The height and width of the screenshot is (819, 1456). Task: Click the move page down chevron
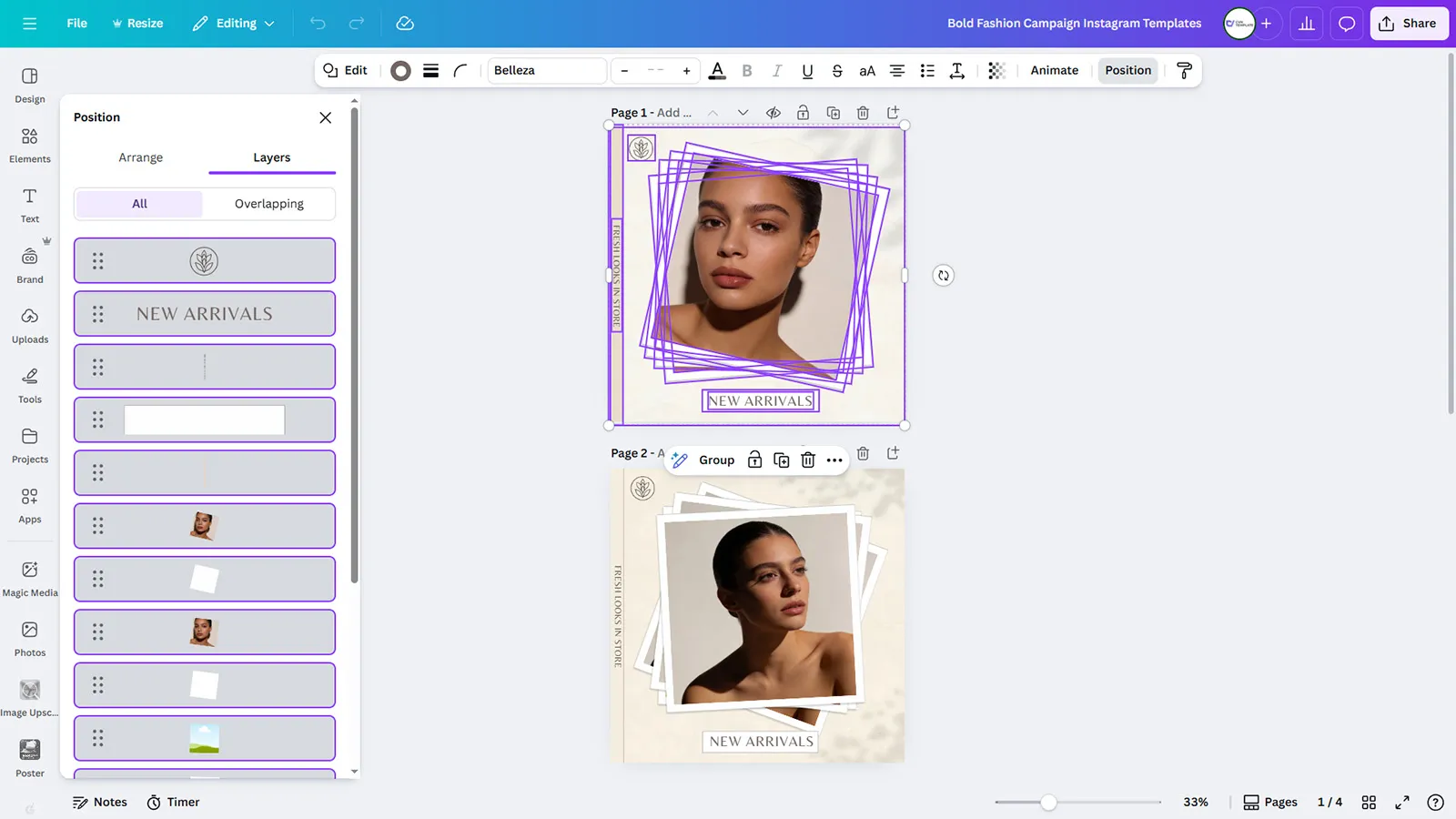click(743, 113)
